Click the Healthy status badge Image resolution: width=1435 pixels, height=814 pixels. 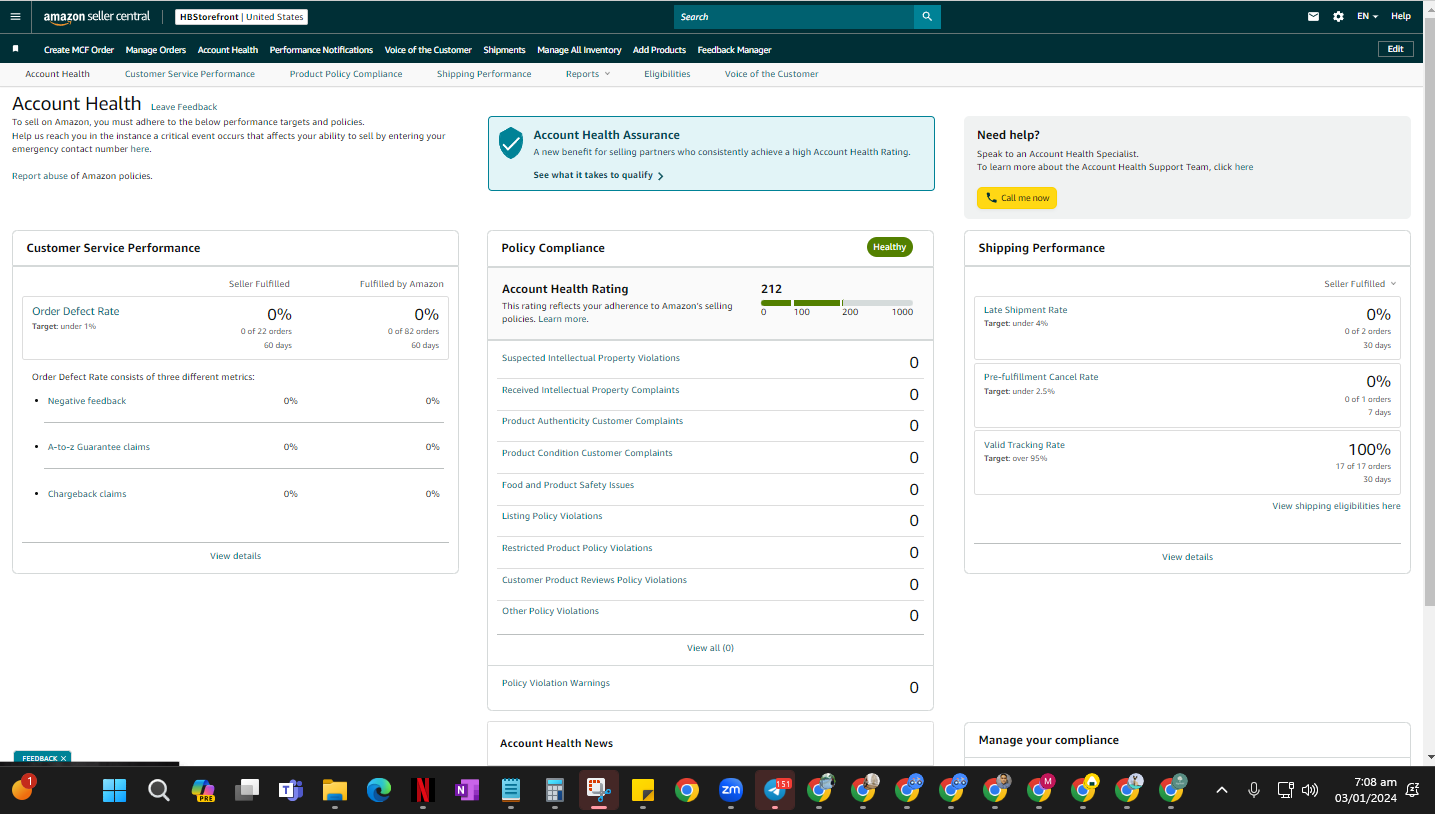tap(889, 247)
